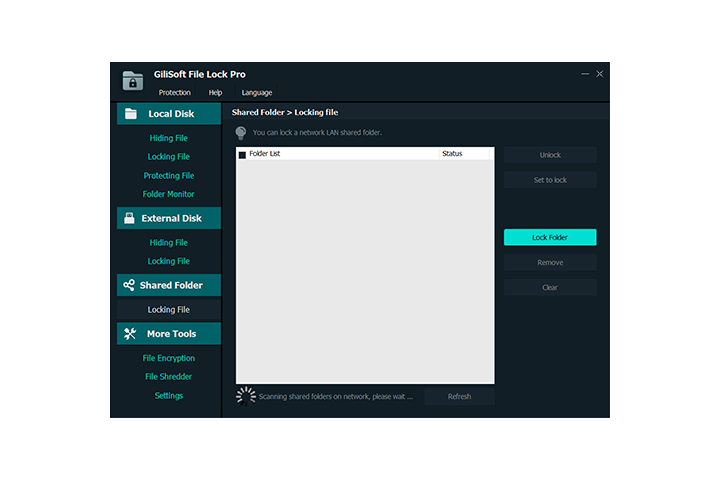Open Locking File under Local Disk
The height and width of the screenshot is (480, 720).
(169, 157)
